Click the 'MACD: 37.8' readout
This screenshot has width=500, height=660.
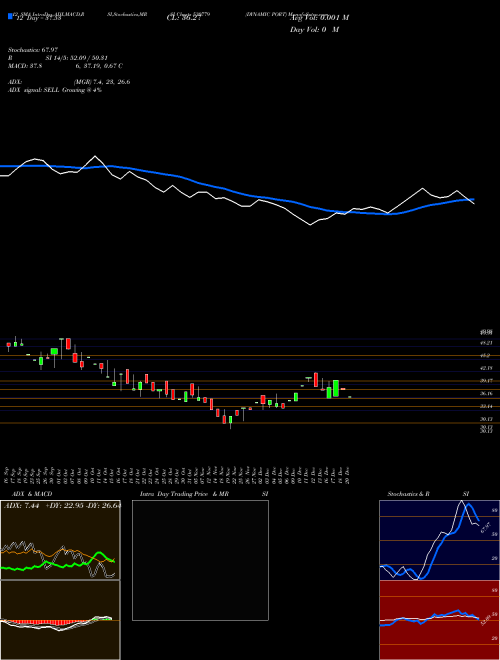coord(24,66)
